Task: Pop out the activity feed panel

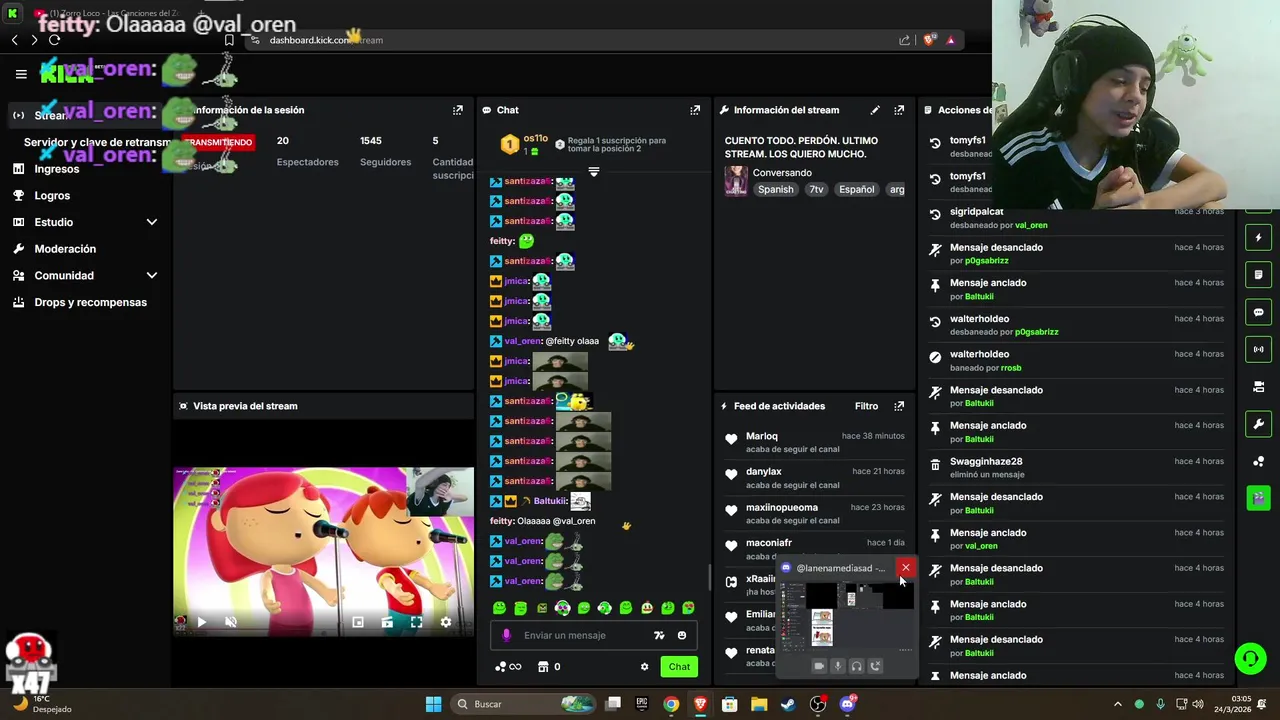Action: tap(899, 406)
